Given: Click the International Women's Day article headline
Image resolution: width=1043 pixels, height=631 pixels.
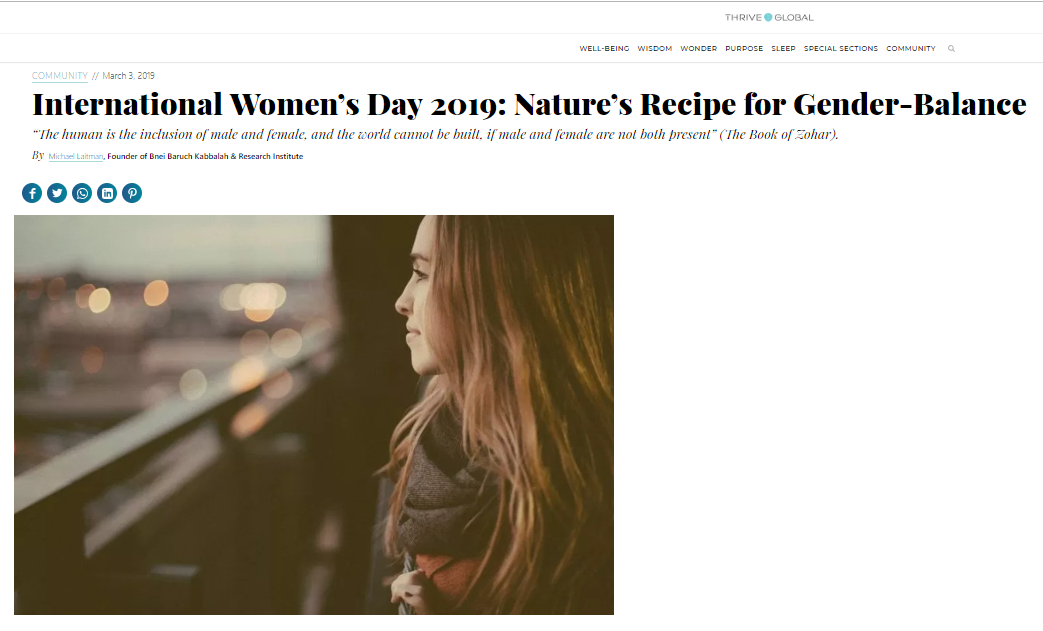Looking at the screenshot, I should click(529, 104).
